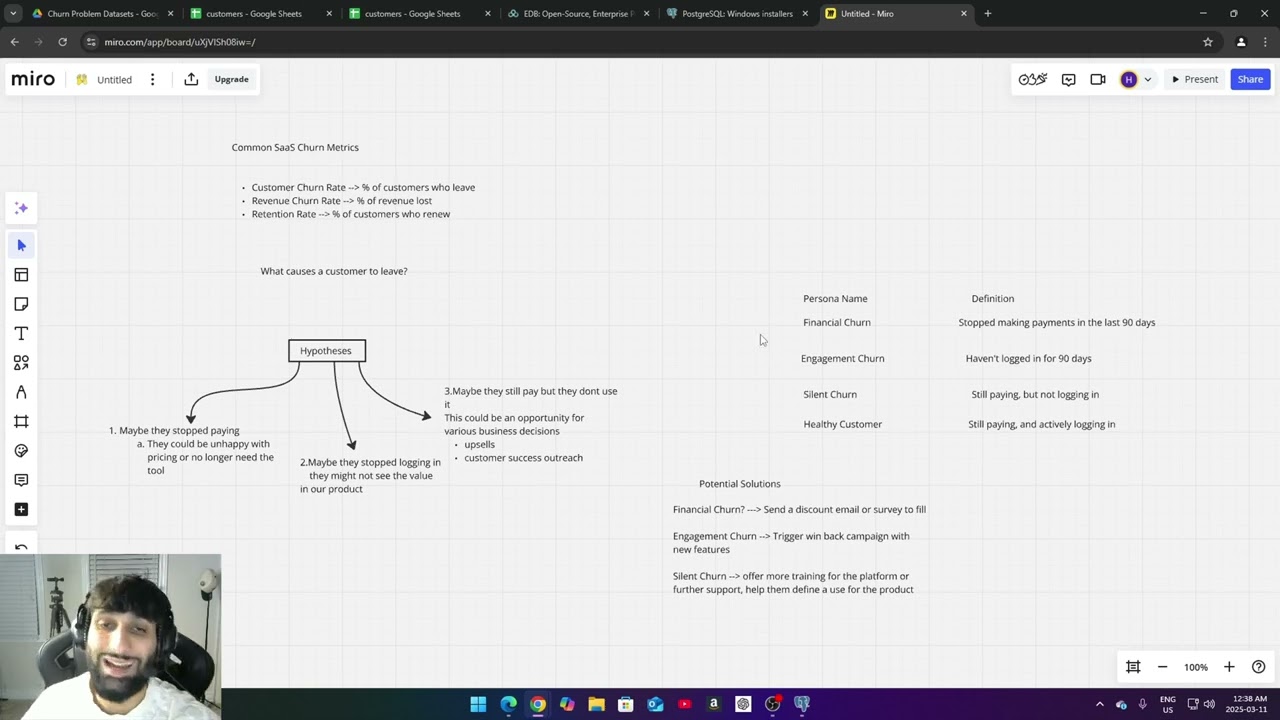
Task: Bookmark this page with the star
Action: point(1208,42)
